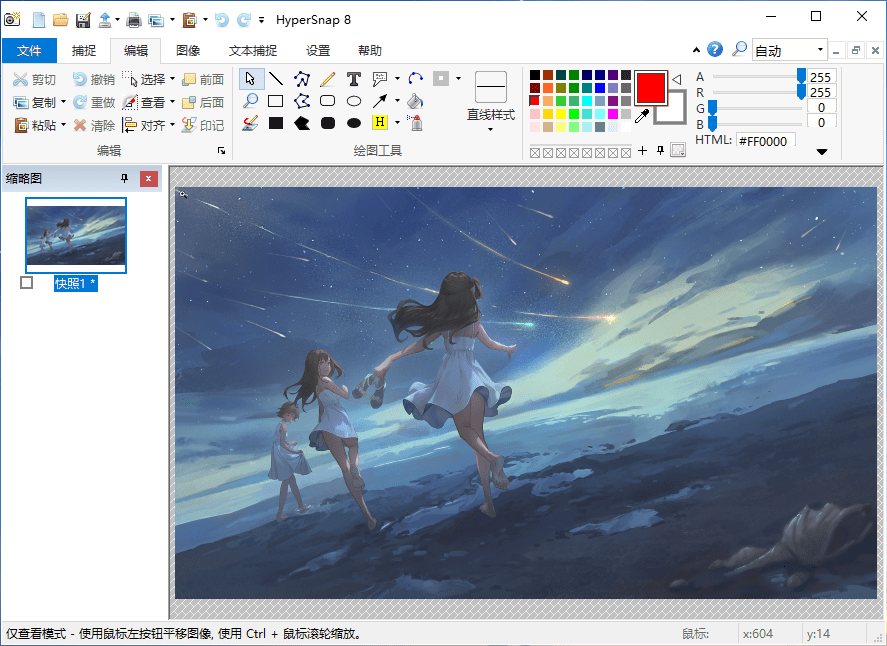Click the 后面 send to back button
The height and width of the screenshot is (646, 887).
coord(203,102)
